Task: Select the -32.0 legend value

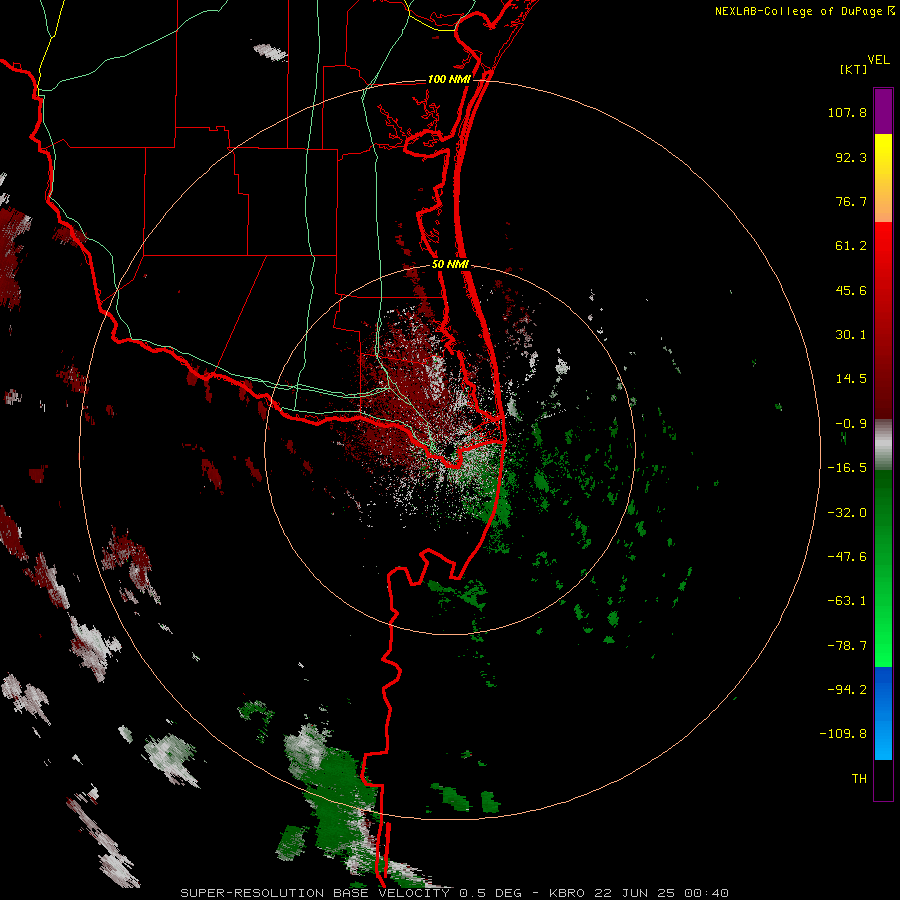Action: (847, 513)
